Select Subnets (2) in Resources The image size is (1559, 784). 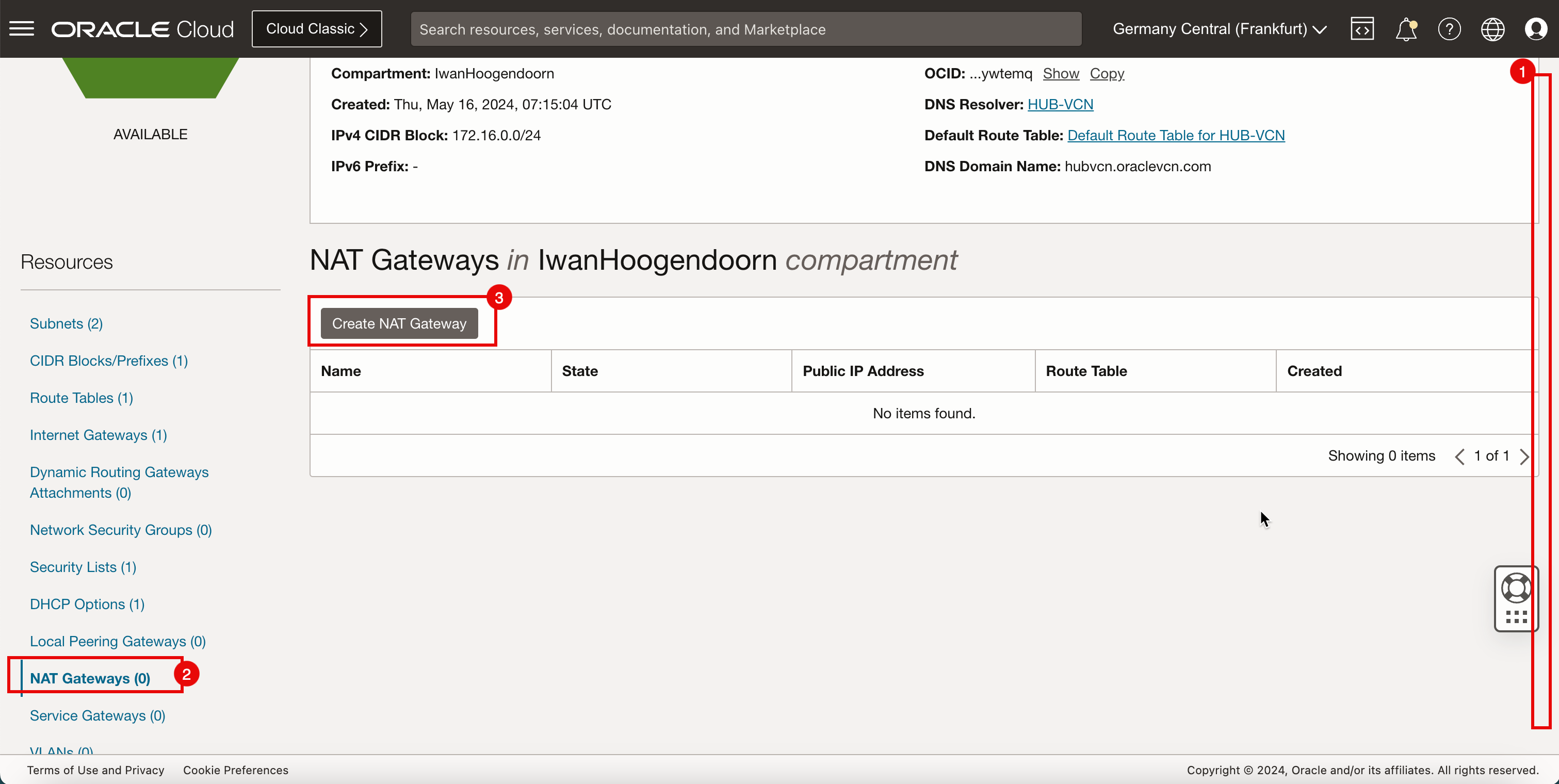(66, 323)
